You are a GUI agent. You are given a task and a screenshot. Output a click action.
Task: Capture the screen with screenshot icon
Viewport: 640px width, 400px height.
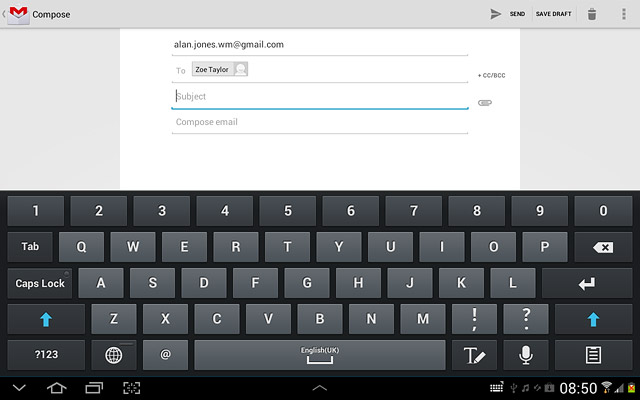(x=131, y=387)
